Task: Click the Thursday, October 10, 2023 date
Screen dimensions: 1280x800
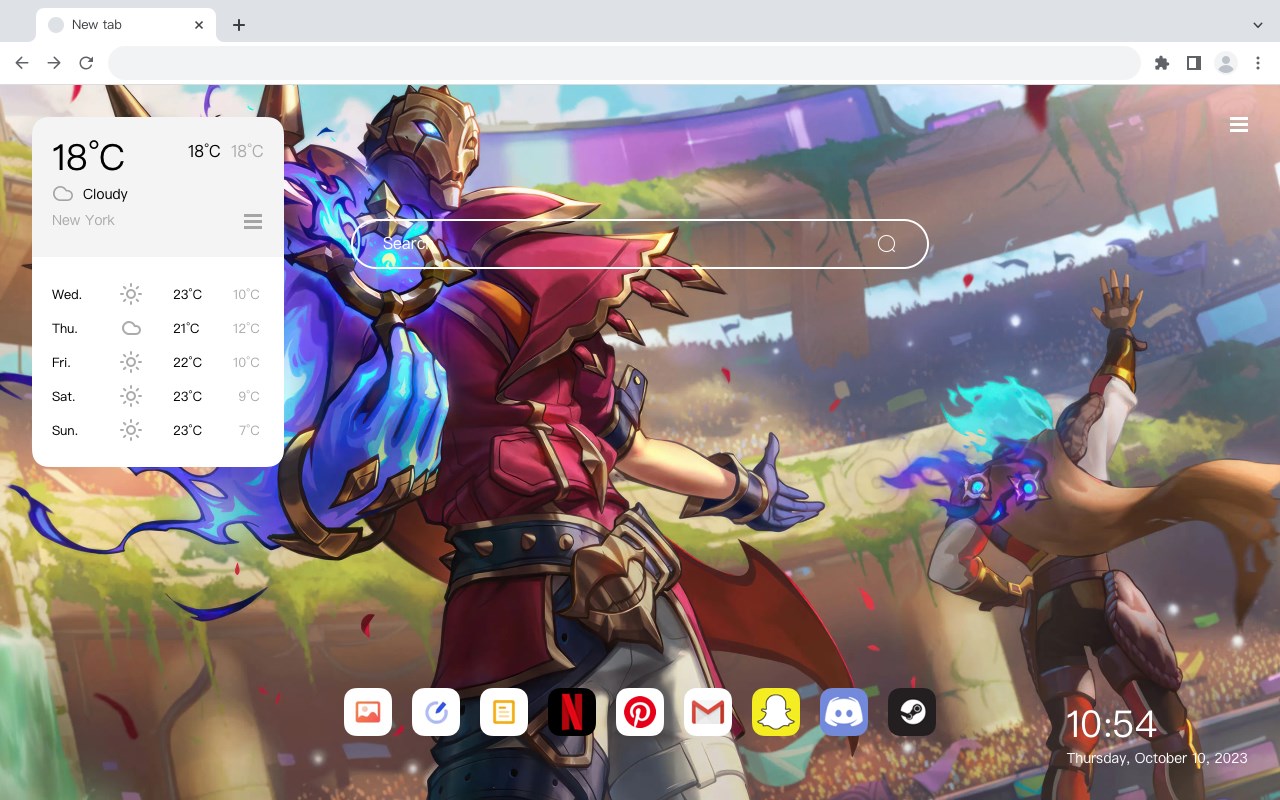Action: [x=1157, y=758]
